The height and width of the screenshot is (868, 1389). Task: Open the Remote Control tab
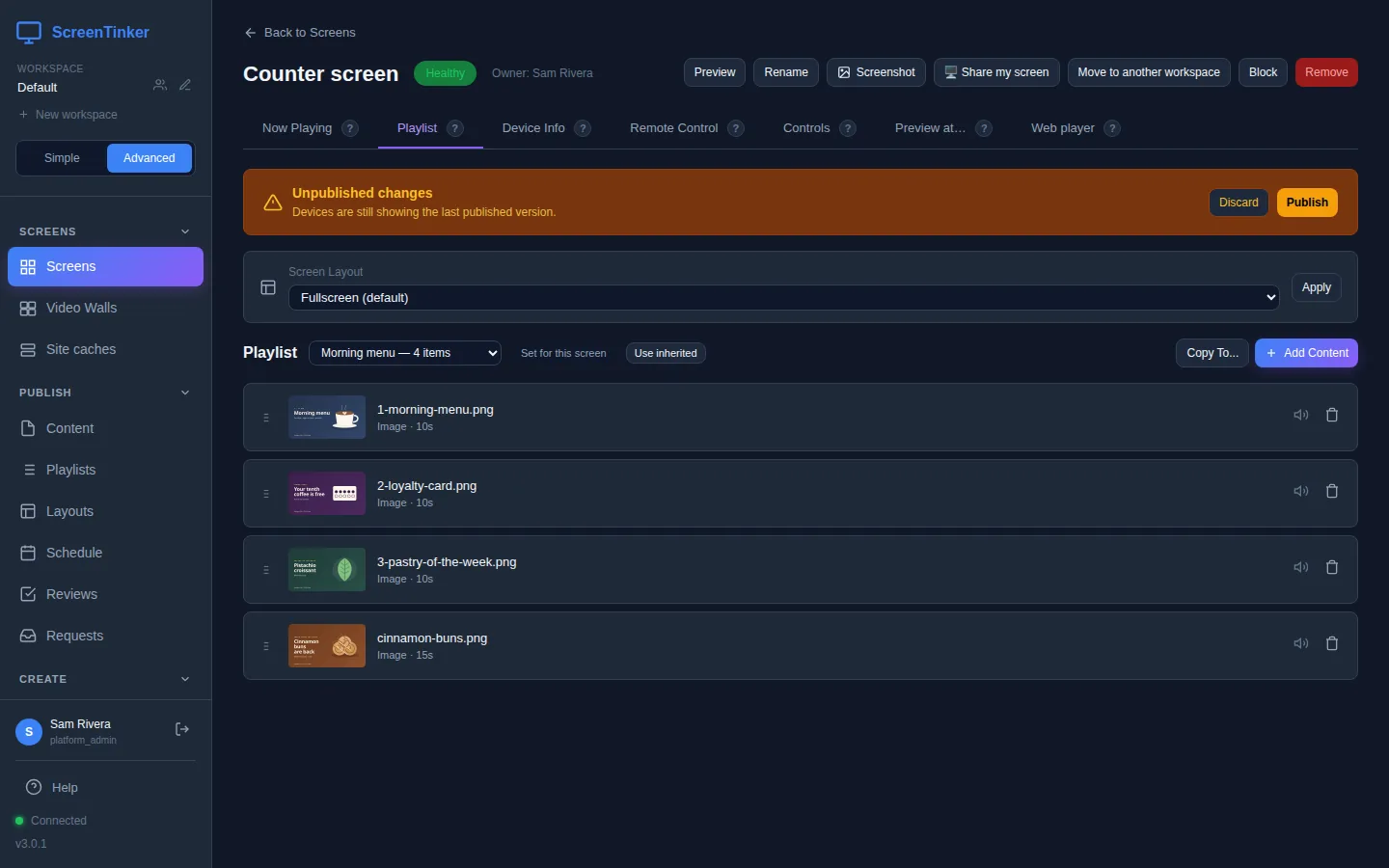pyautogui.click(x=674, y=128)
